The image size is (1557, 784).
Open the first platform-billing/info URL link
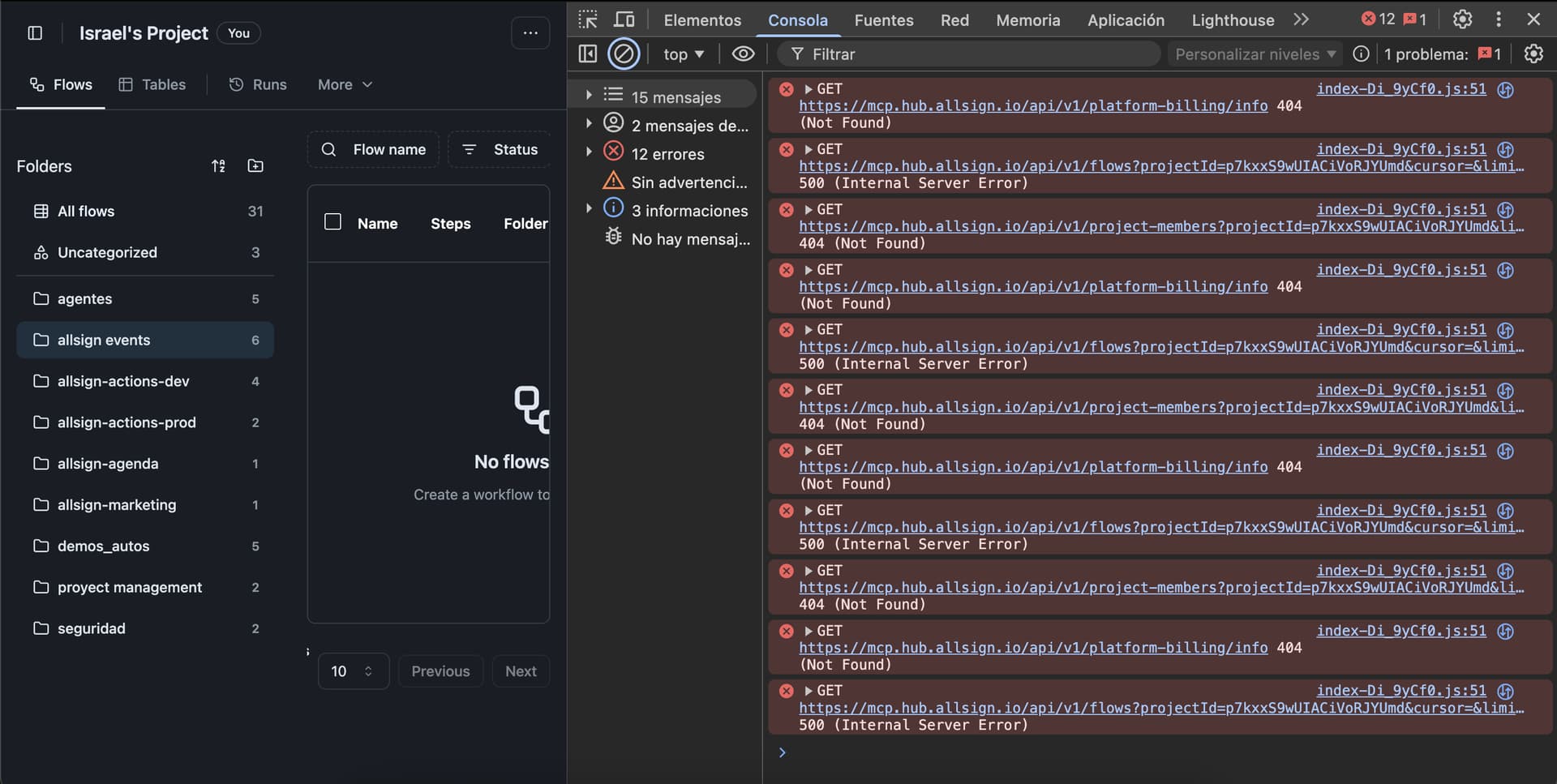tap(1032, 106)
